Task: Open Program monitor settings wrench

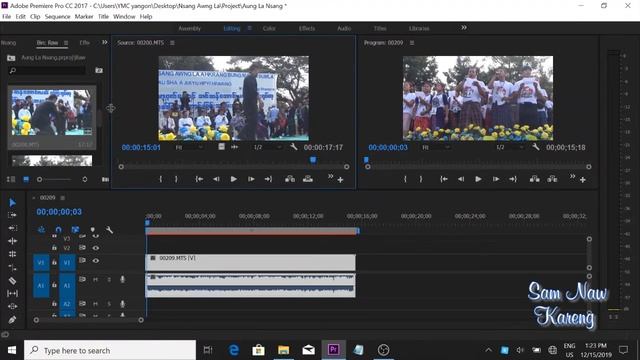Action: click(x=536, y=147)
